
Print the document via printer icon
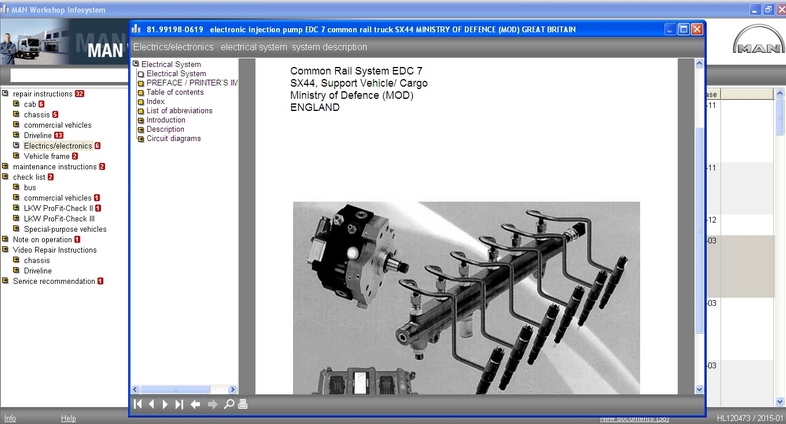(243, 404)
